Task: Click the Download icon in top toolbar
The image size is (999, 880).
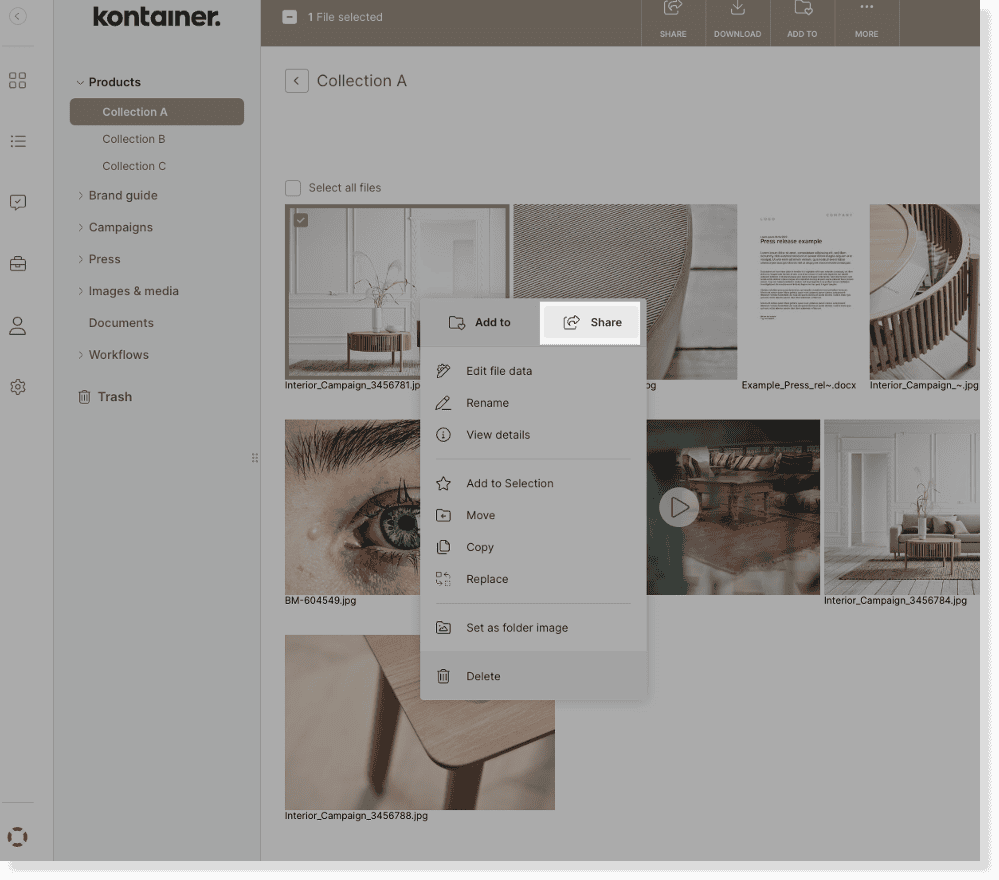Action: [x=737, y=10]
